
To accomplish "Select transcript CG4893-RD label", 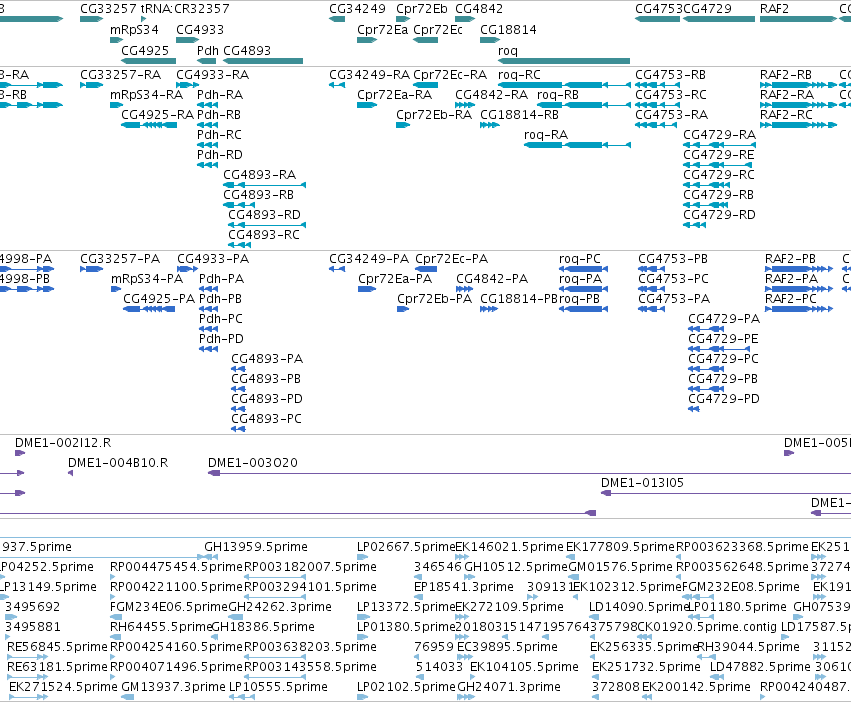I will [264, 214].
